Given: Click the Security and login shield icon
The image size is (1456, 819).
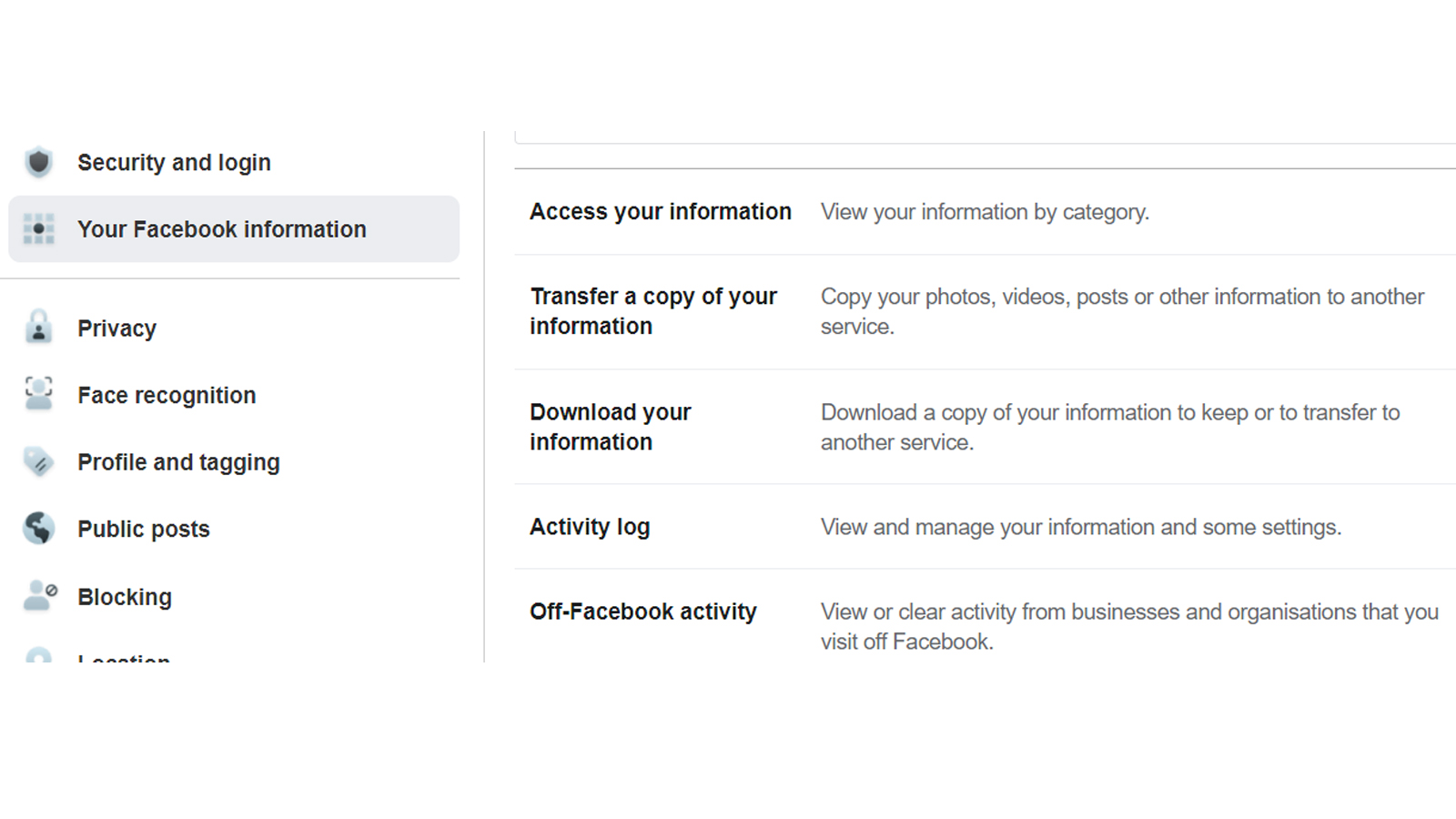Looking at the screenshot, I should click(38, 162).
